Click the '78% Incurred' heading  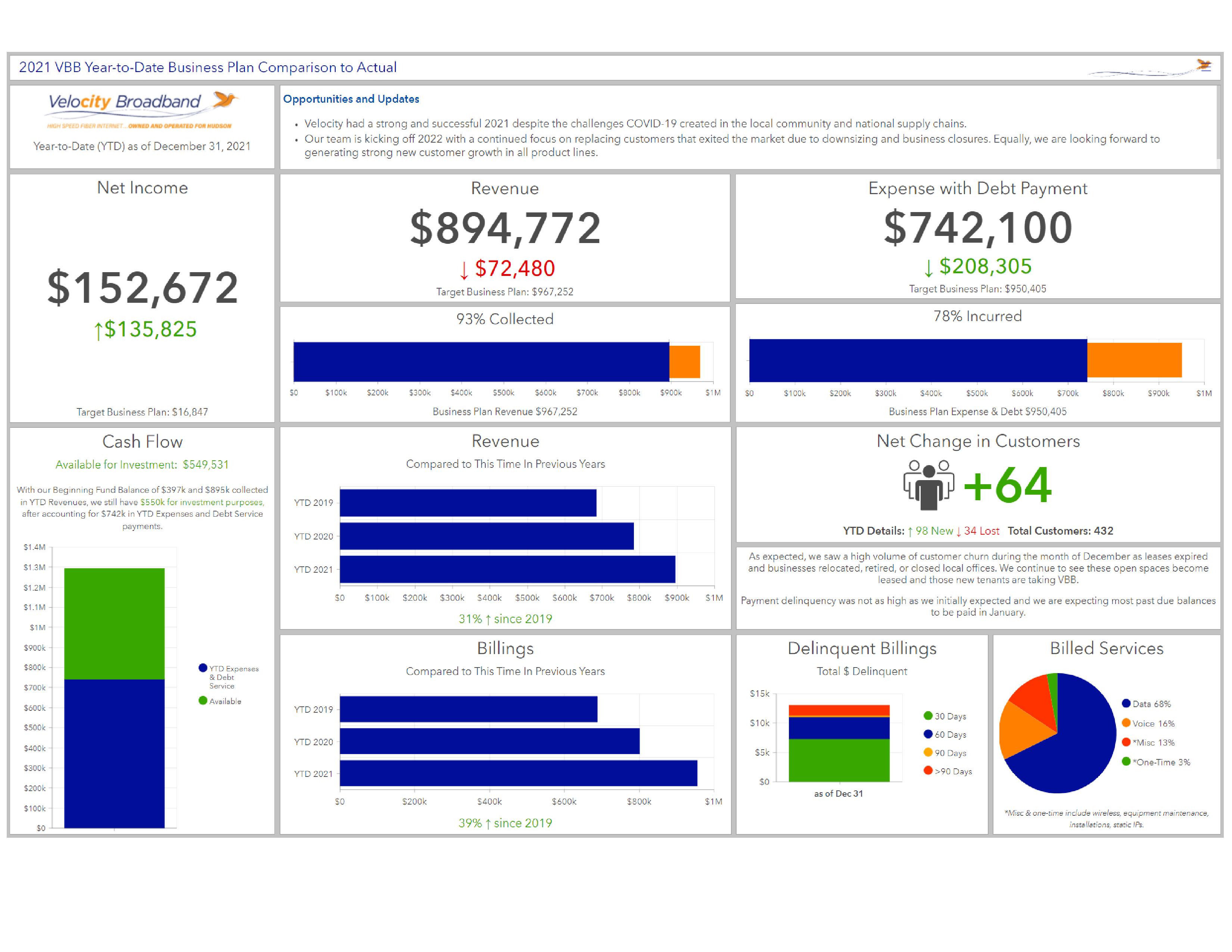coord(978,316)
